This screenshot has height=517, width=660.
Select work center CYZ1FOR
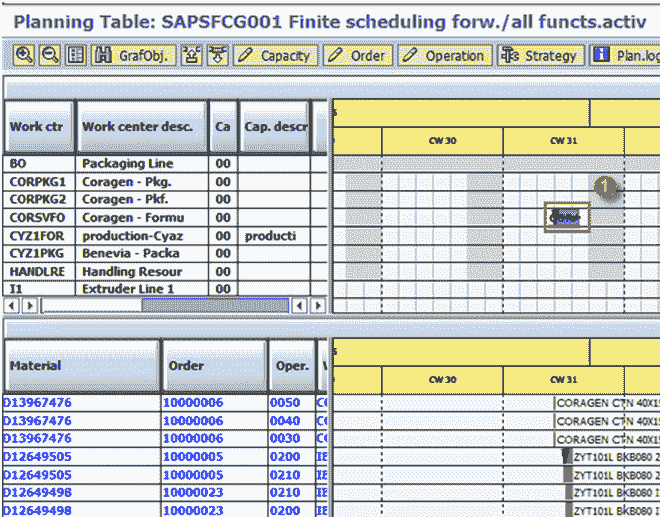pyautogui.click(x=37, y=236)
